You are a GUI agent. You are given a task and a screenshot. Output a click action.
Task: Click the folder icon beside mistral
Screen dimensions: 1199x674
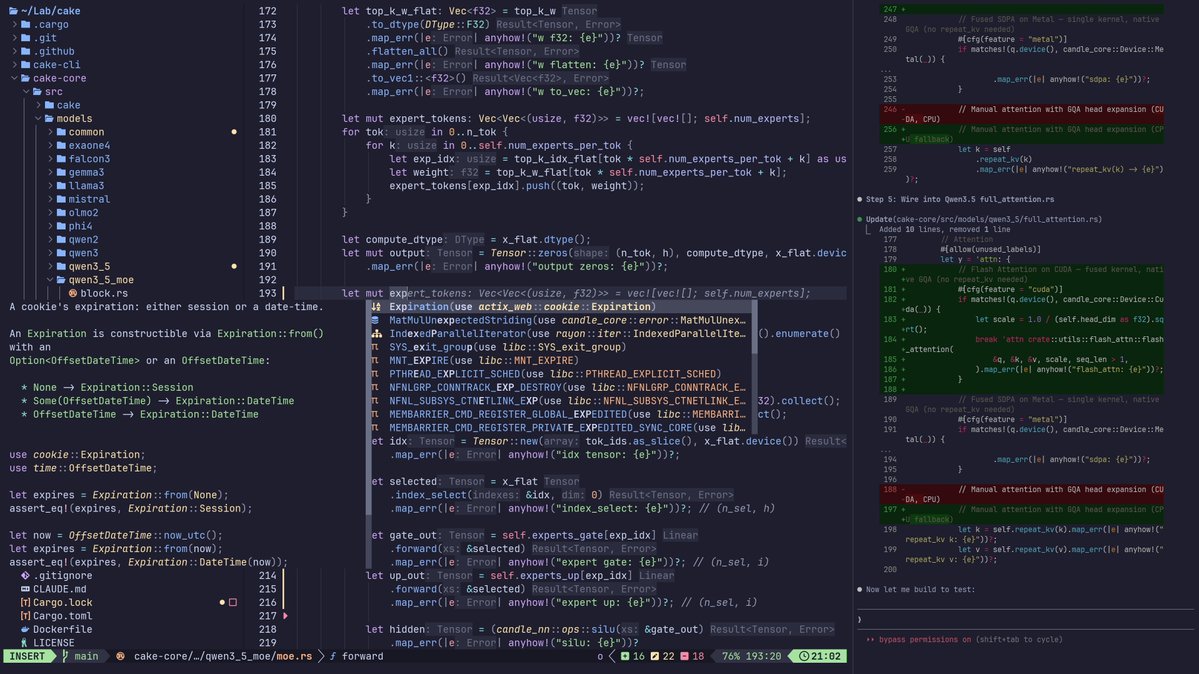(61, 199)
